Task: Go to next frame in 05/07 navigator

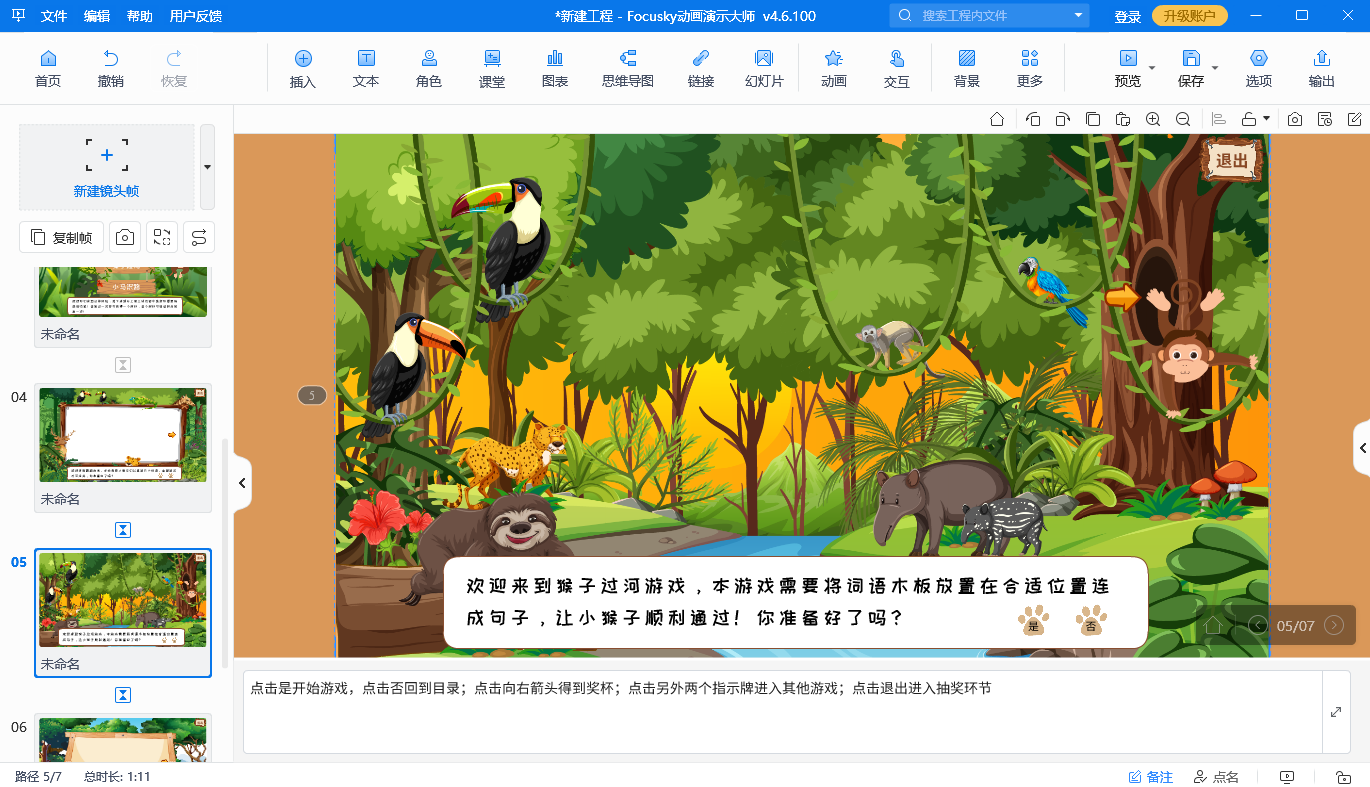Action: tap(1333, 626)
